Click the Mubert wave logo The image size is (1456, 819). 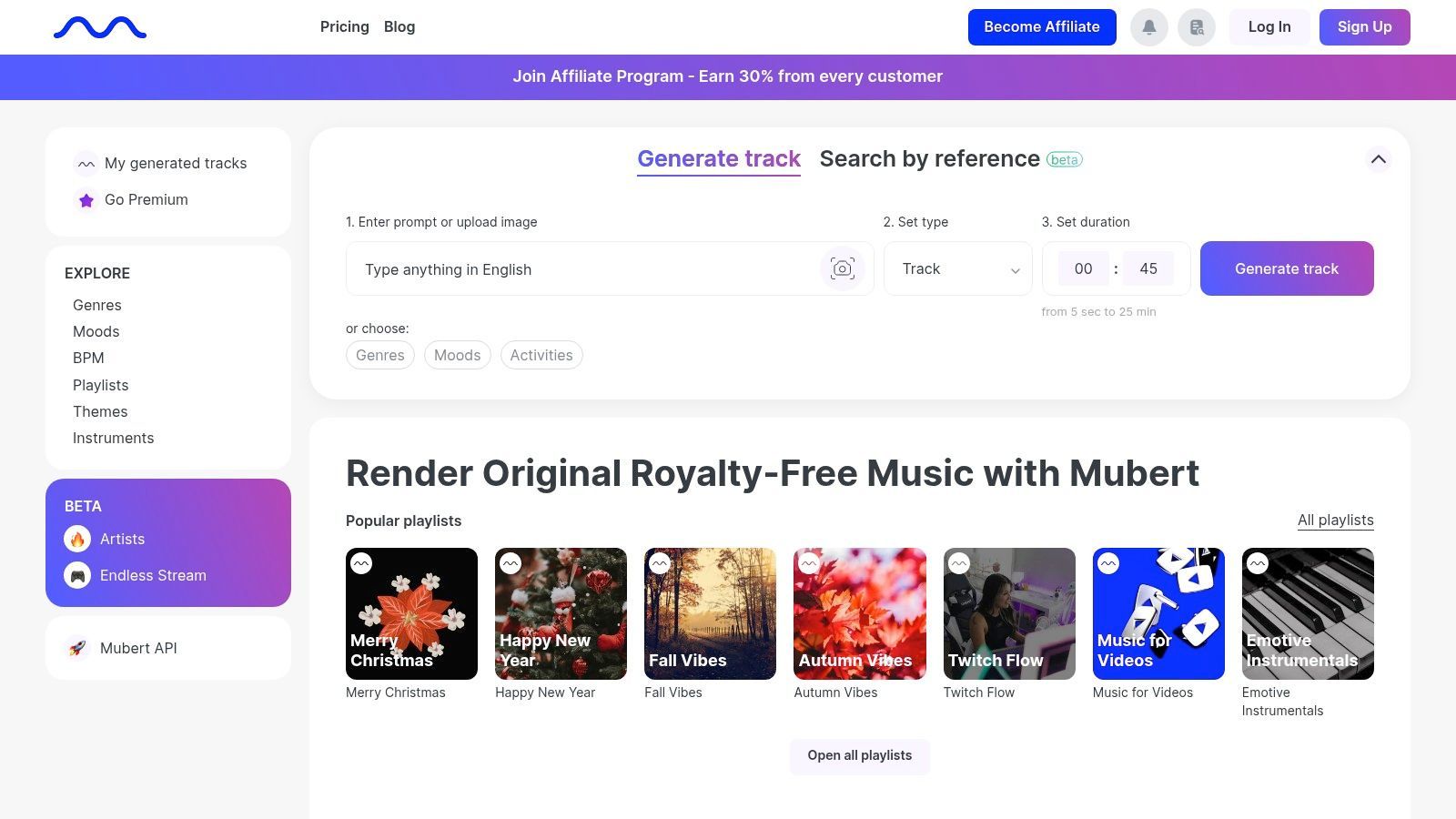[x=100, y=28]
